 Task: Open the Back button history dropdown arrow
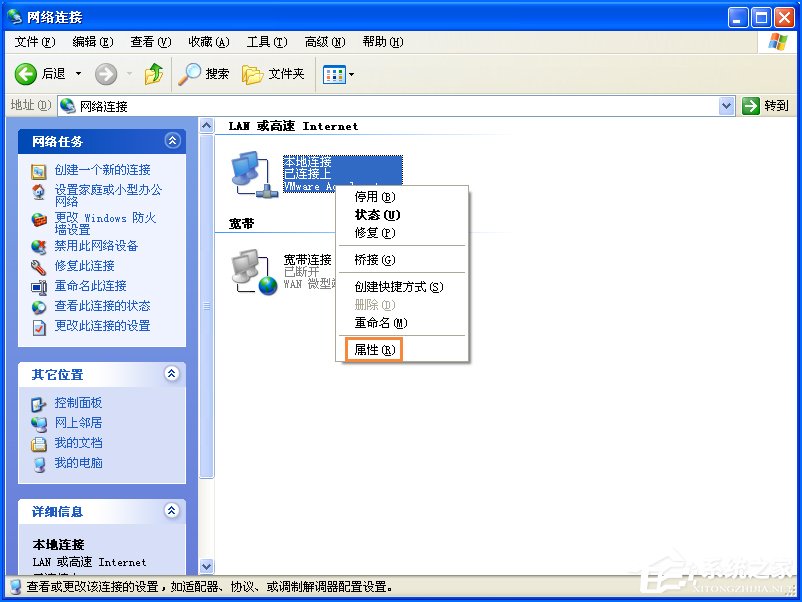click(78, 74)
